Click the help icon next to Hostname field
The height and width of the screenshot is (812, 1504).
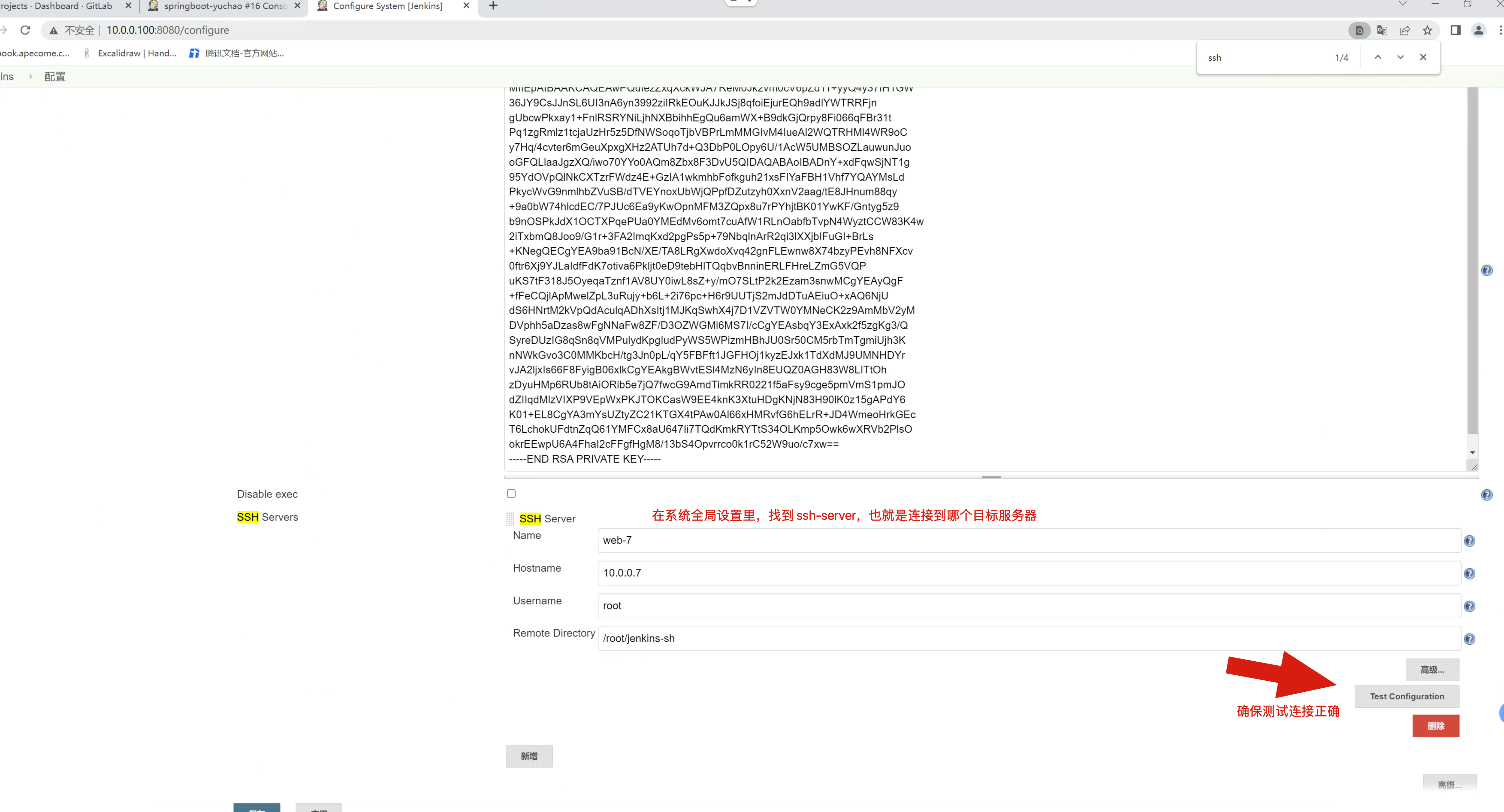point(1469,574)
